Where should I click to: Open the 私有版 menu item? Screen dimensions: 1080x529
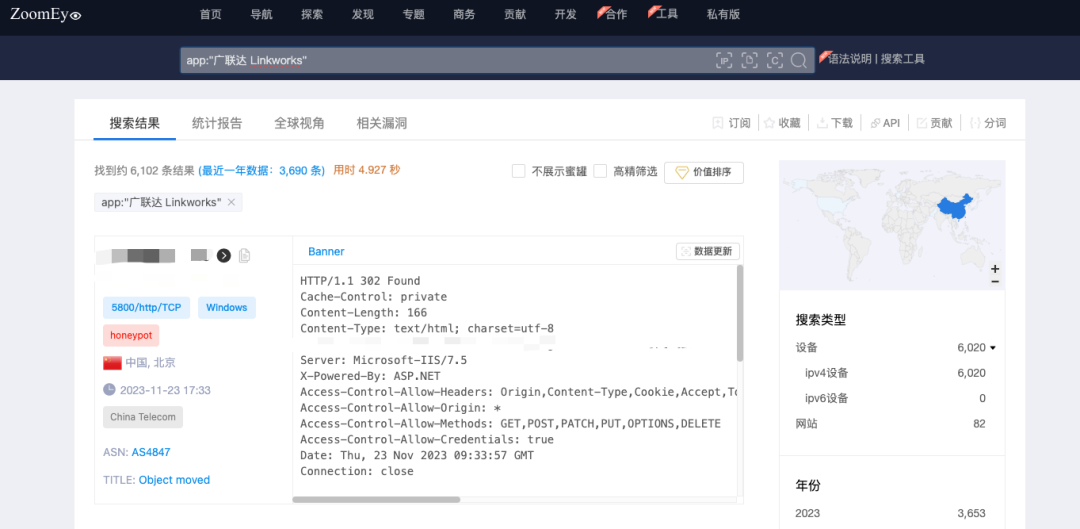(x=723, y=14)
